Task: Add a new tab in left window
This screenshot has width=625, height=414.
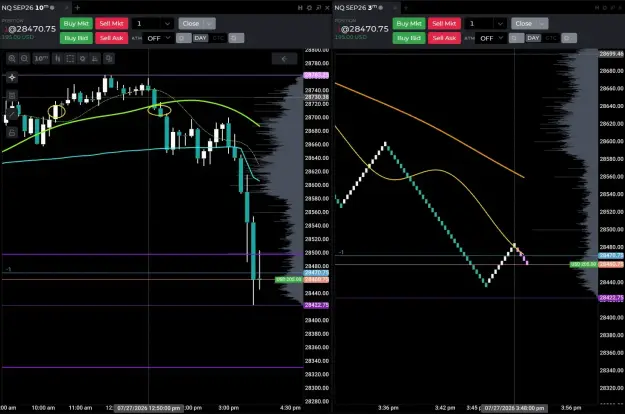Action: click(77, 8)
